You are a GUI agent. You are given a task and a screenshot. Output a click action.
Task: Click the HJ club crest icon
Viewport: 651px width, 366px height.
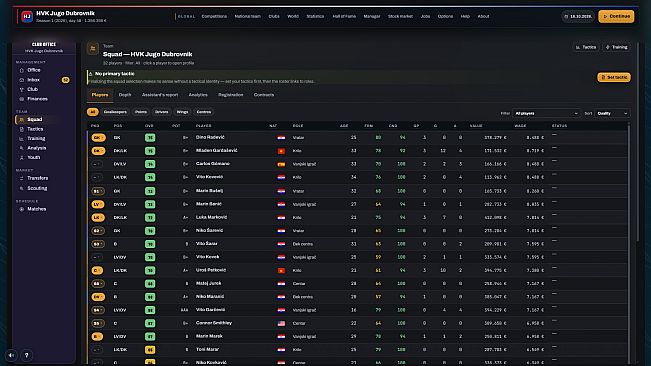pyautogui.click(x=27, y=17)
